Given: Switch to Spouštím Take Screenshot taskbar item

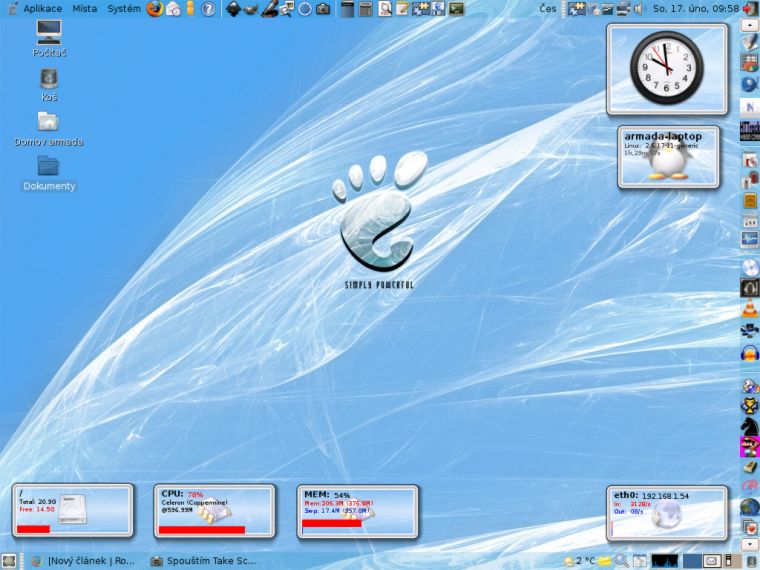Looking at the screenshot, I should tap(203, 561).
